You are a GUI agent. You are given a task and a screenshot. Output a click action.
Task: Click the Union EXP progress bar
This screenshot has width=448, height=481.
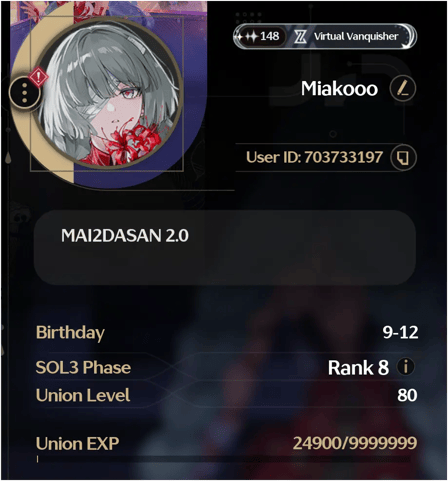(x=224, y=460)
